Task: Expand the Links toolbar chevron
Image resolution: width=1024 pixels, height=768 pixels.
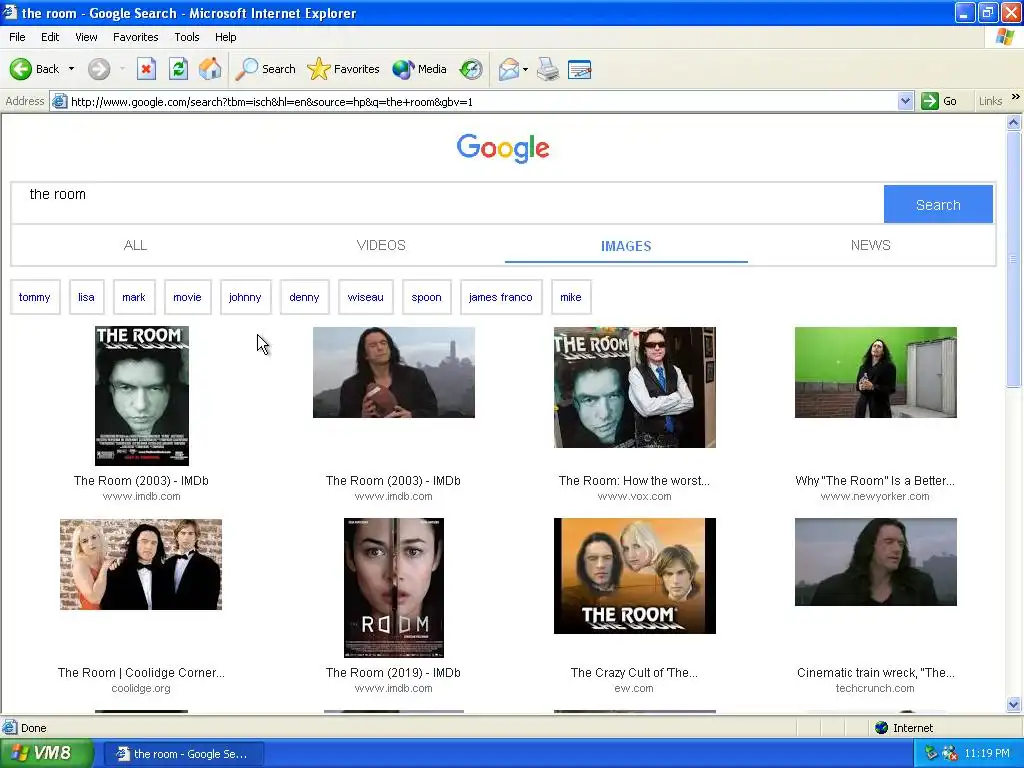Action: [x=1016, y=97]
